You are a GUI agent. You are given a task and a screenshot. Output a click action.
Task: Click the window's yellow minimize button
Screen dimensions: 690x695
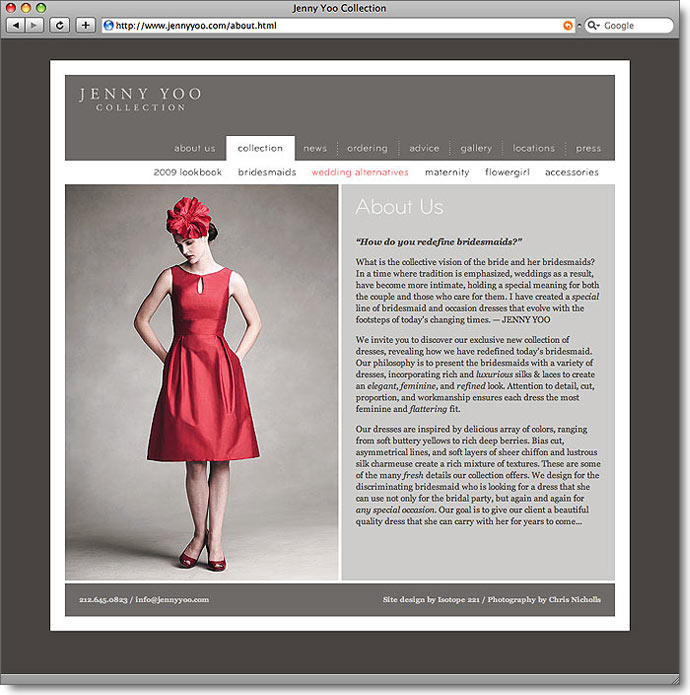26,8
